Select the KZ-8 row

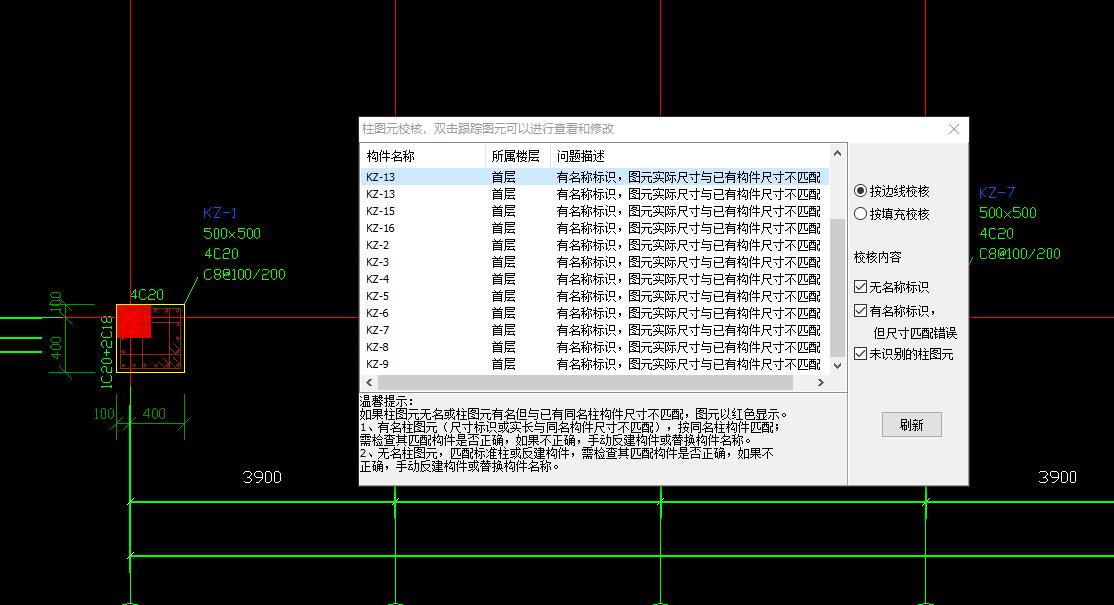(x=595, y=347)
